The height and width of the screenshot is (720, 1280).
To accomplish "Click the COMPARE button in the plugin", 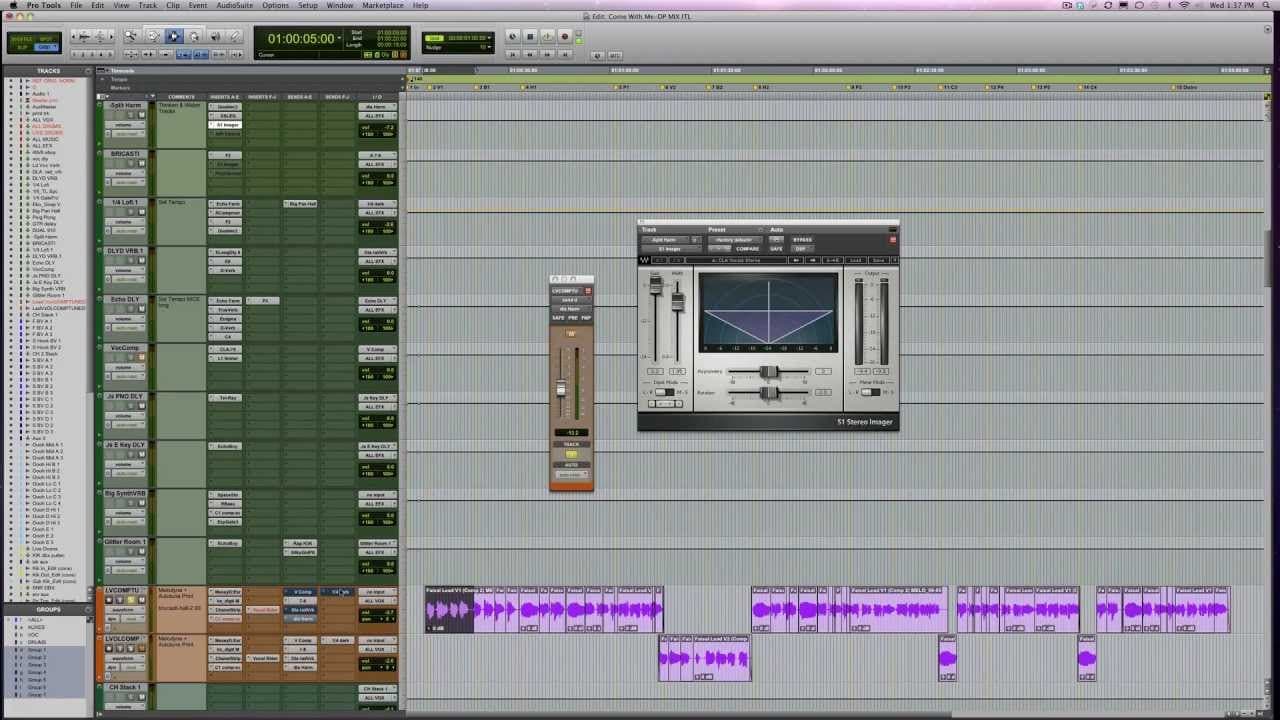I will point(748,249).
